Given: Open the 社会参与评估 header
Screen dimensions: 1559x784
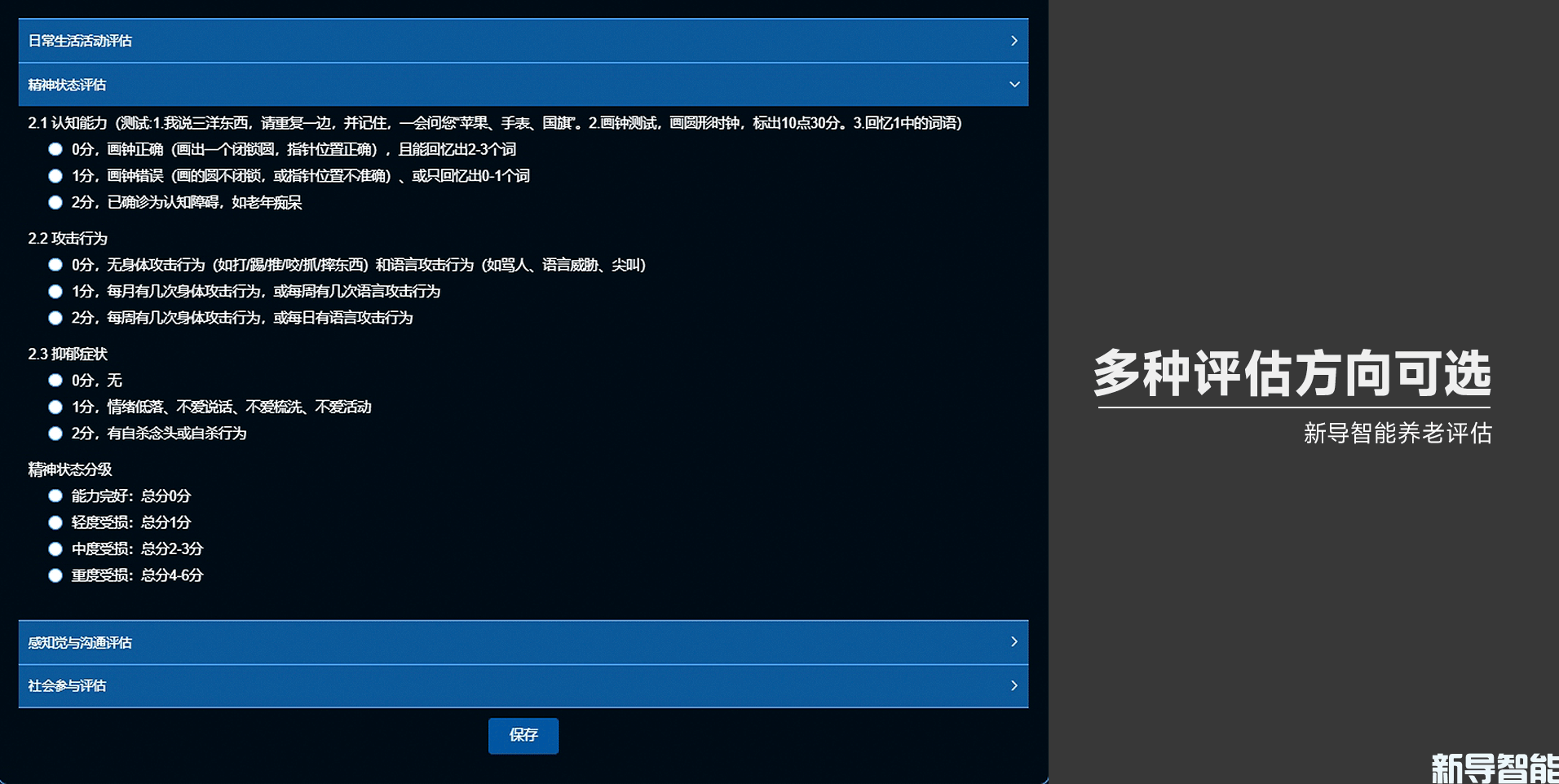Looking at the screenshot, I should [523, 686].
